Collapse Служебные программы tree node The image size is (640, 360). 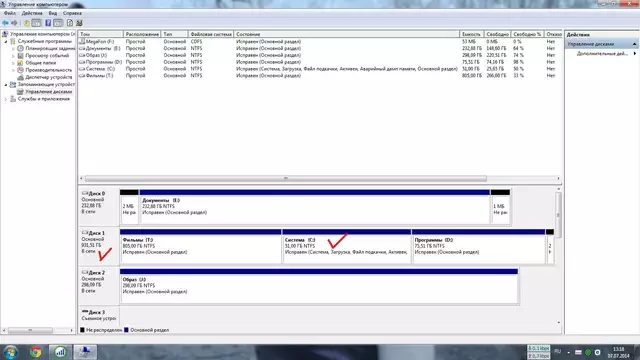pyautogui.click(x=6, y=41)
